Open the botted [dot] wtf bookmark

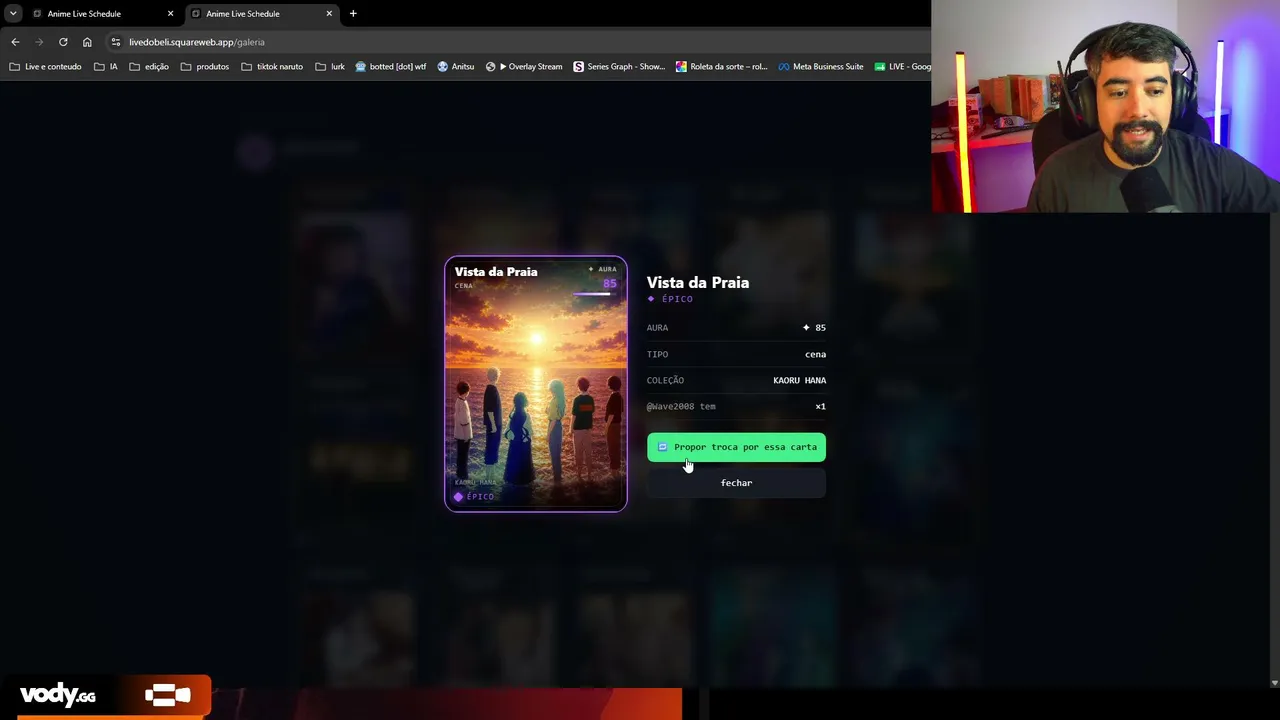(x=391, y=67)
